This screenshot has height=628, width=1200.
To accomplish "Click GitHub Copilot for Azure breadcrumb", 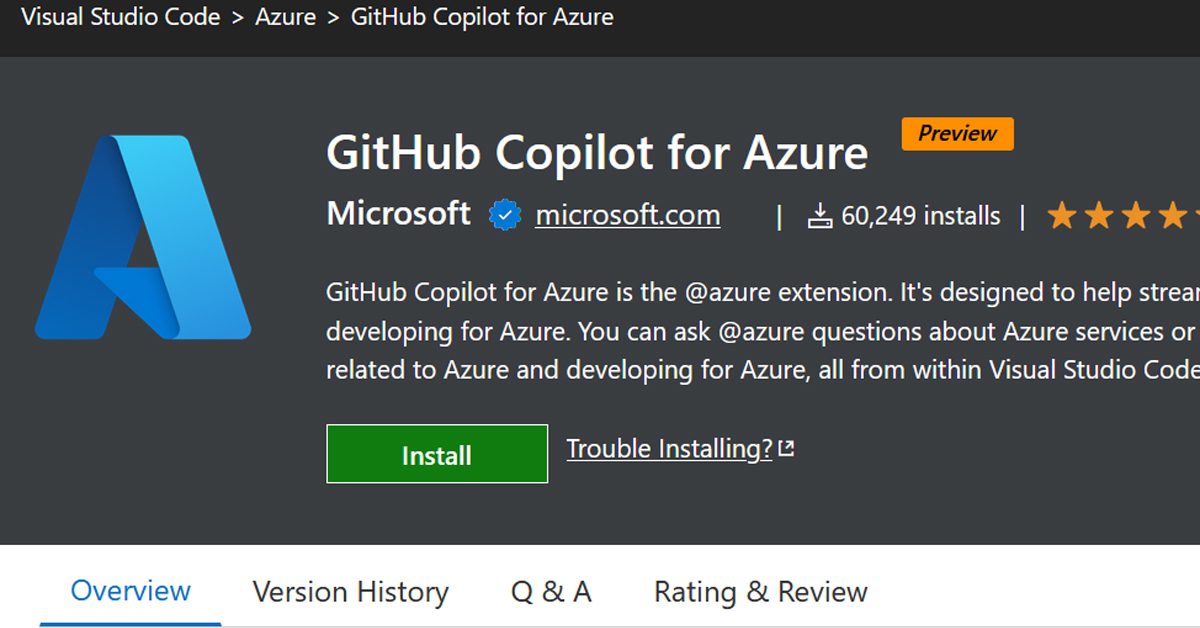I will click(x=482, y=17).
